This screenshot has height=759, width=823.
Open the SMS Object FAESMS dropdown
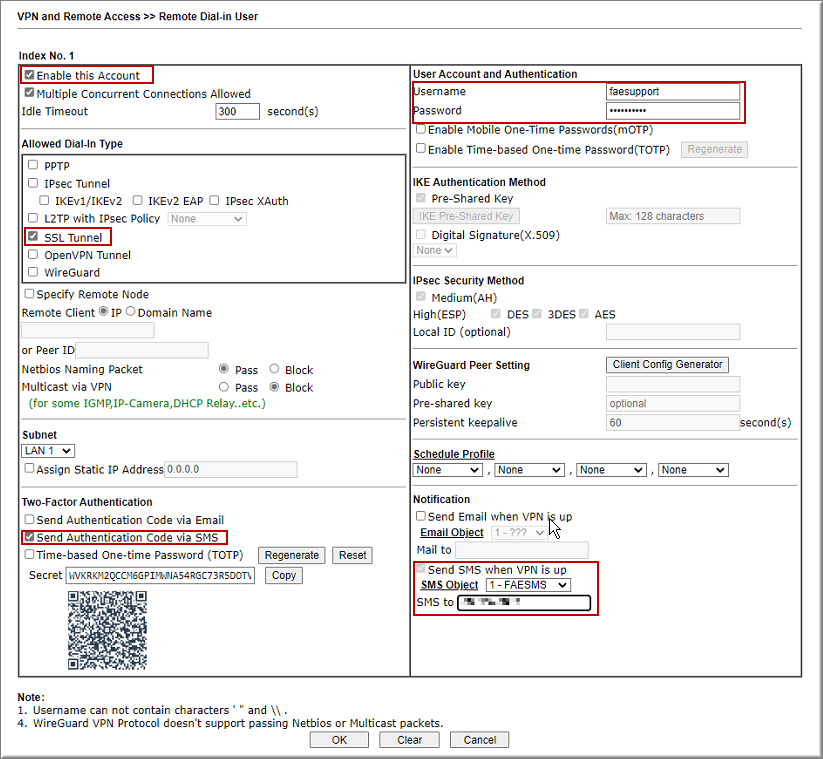point(529,585)
